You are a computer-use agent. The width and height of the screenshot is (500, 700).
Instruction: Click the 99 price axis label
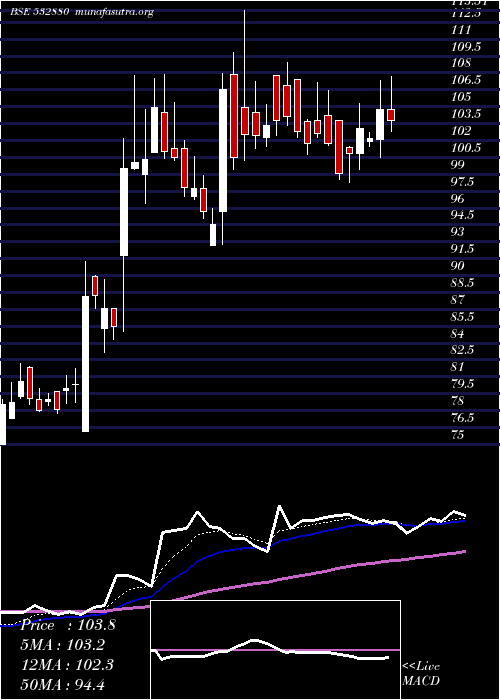[x=458, y=164]
